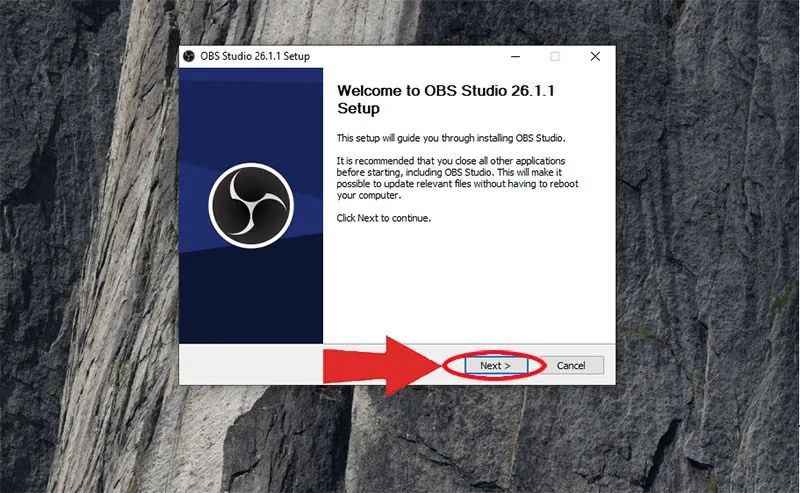This screenshot has height=493, width=800.
Task: Minimize the OBS Studio Setup window
Action: pyautogui.click(x=516, y=57)
